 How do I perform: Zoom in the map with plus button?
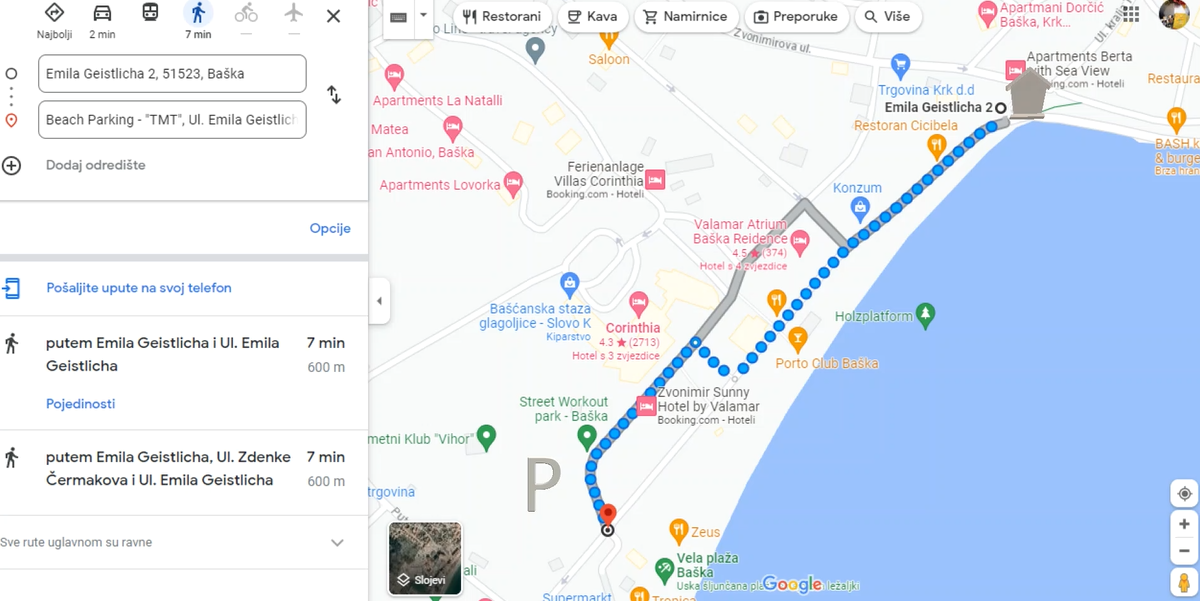coord(1184,524)
